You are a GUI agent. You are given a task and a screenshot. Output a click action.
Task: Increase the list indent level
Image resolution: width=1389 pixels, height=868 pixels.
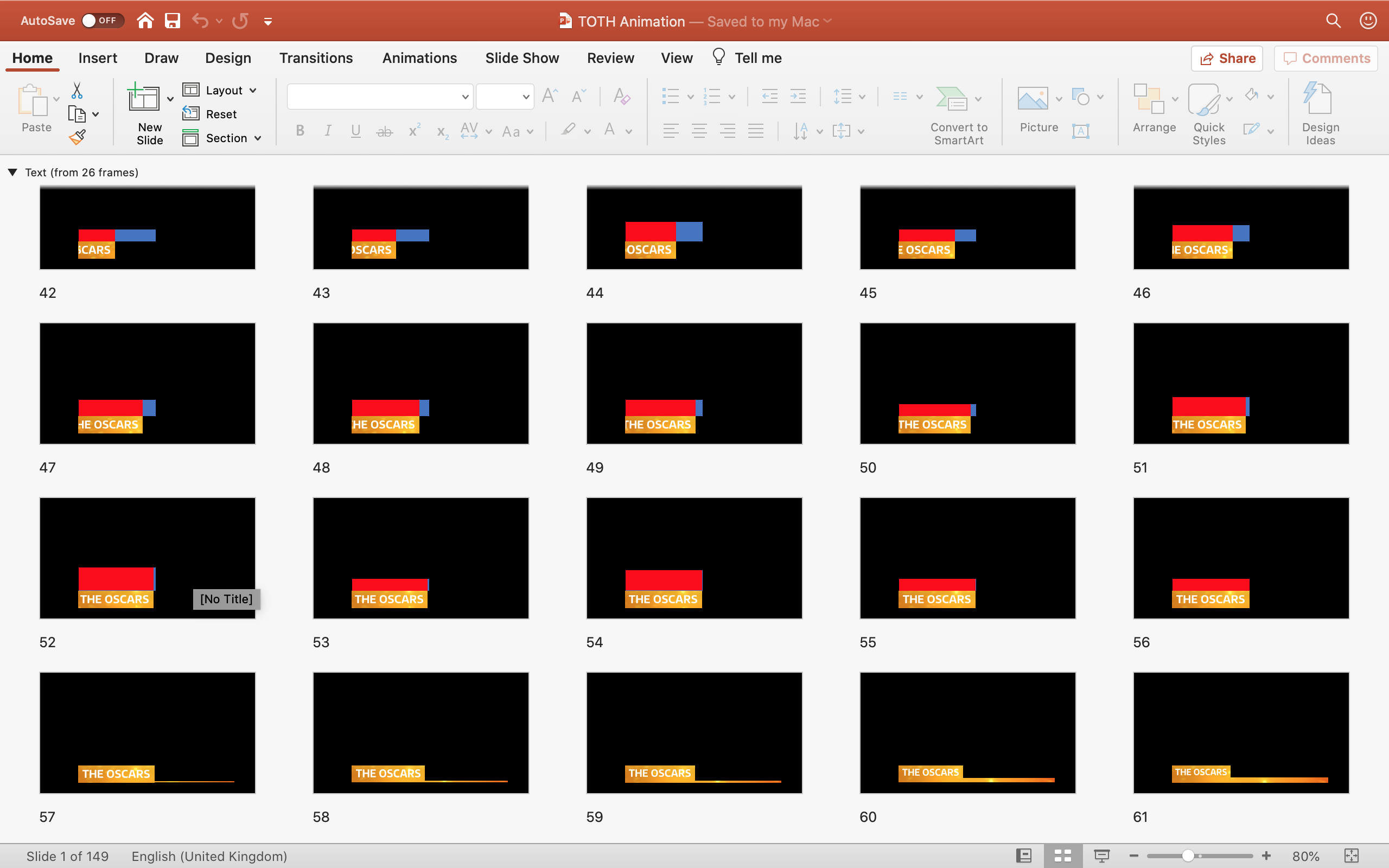(x=798, y=97)
